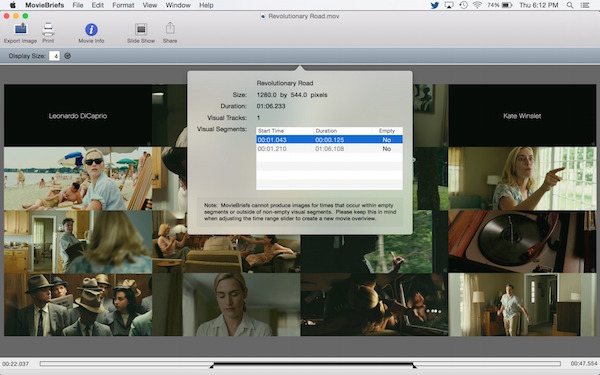Click the Empty column header
The height and width of the screenshot is (375, 600).
click(386, 131)
